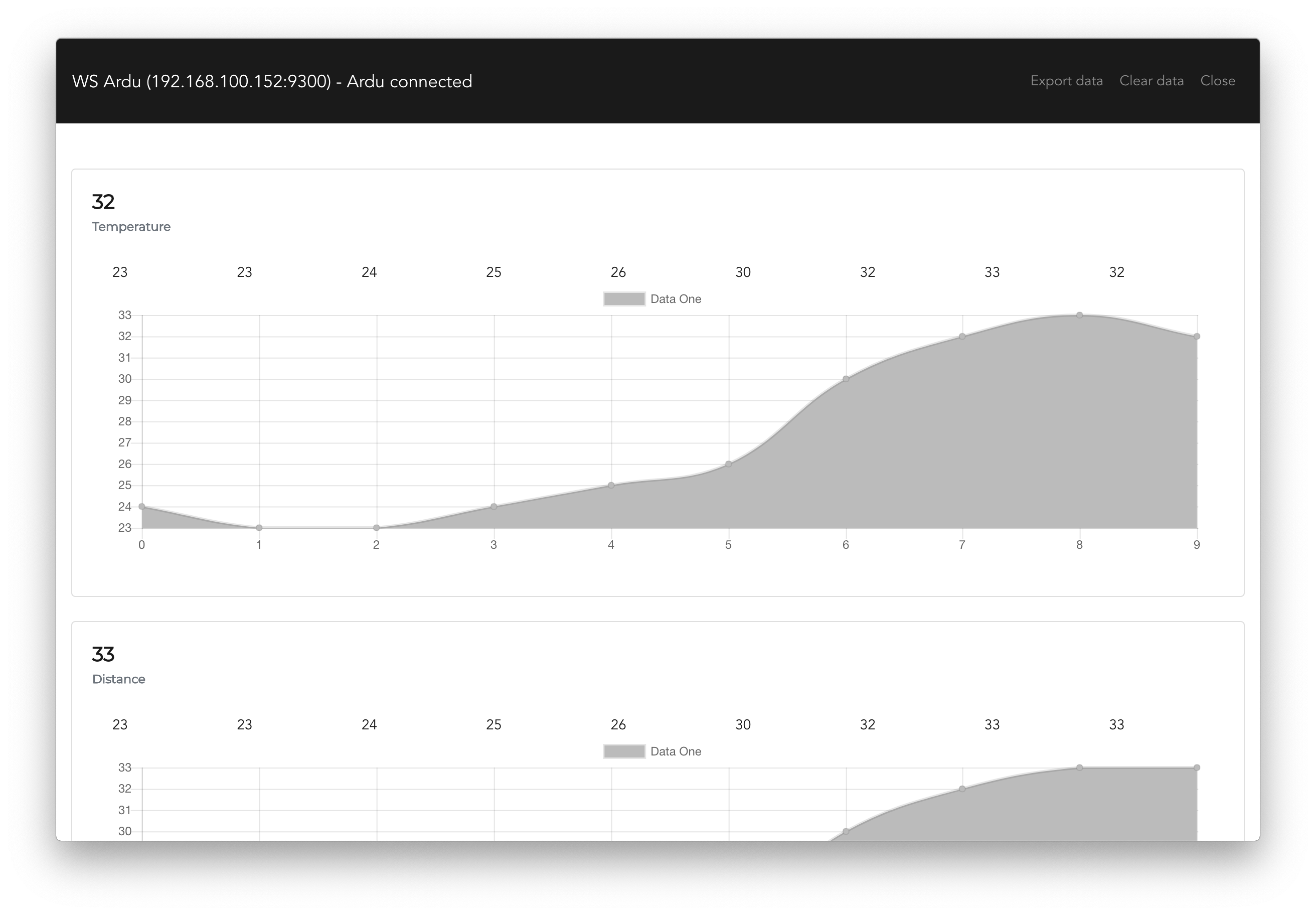Click Clear data in header
The width and height of the screenshot is (1316, 915).
(1151, 81)
